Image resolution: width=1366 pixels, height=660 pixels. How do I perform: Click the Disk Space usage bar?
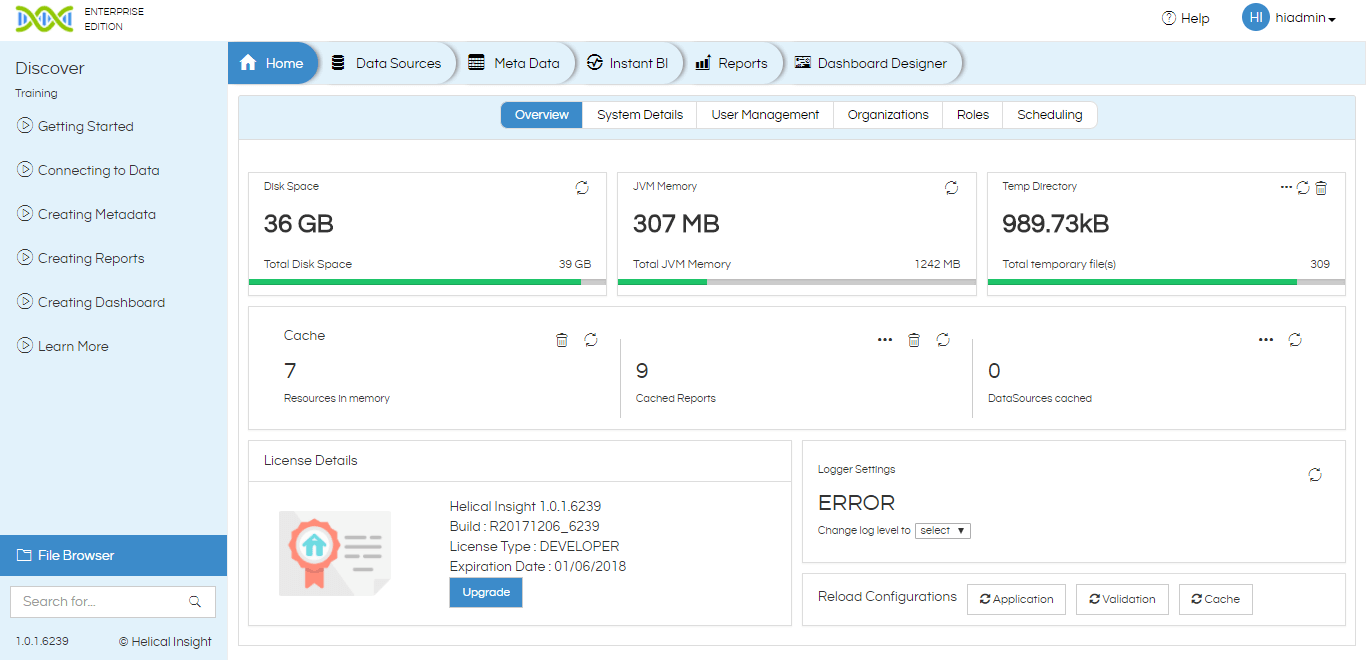point(427,282)
